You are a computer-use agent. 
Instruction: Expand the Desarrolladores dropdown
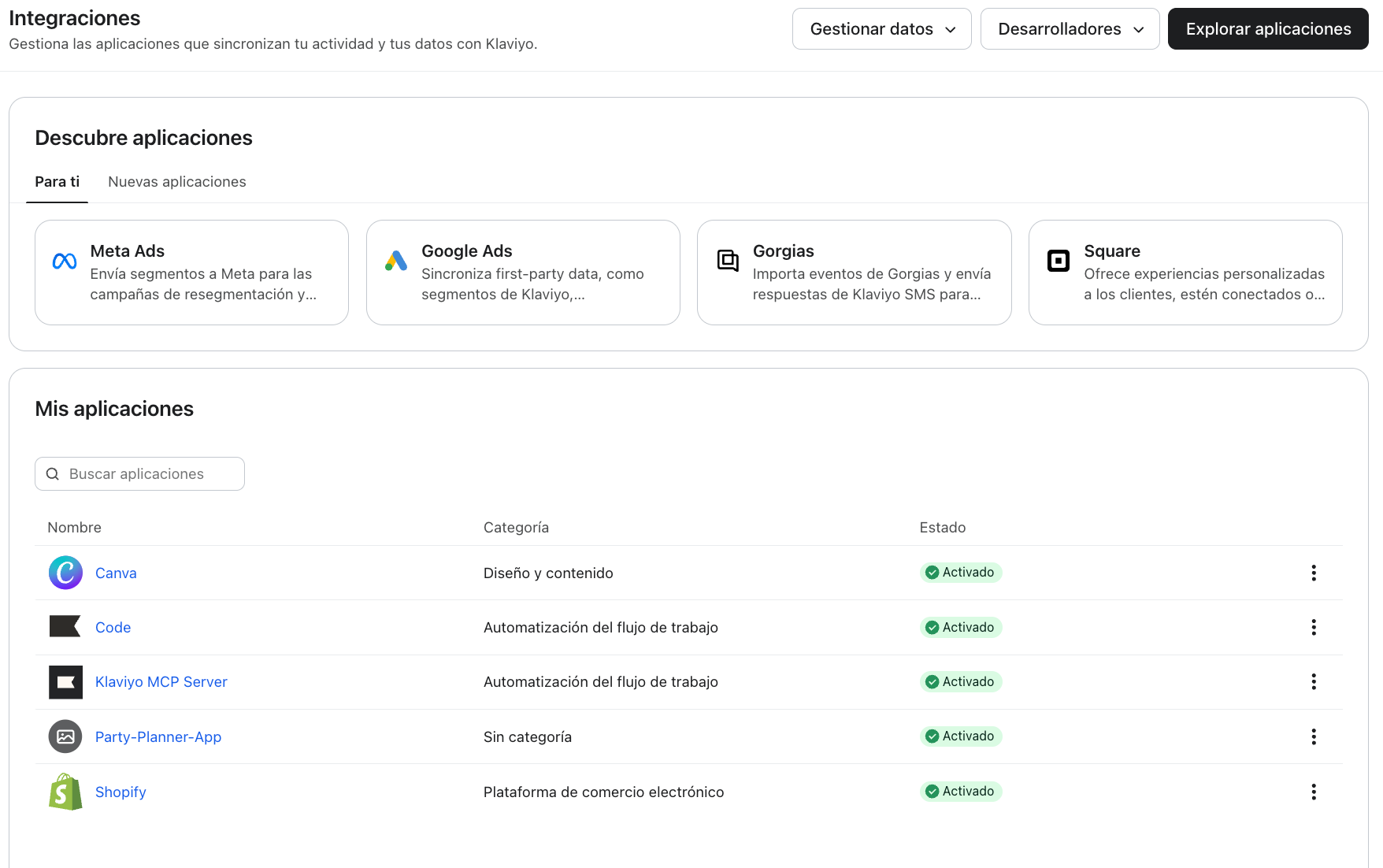[1070, 29]
